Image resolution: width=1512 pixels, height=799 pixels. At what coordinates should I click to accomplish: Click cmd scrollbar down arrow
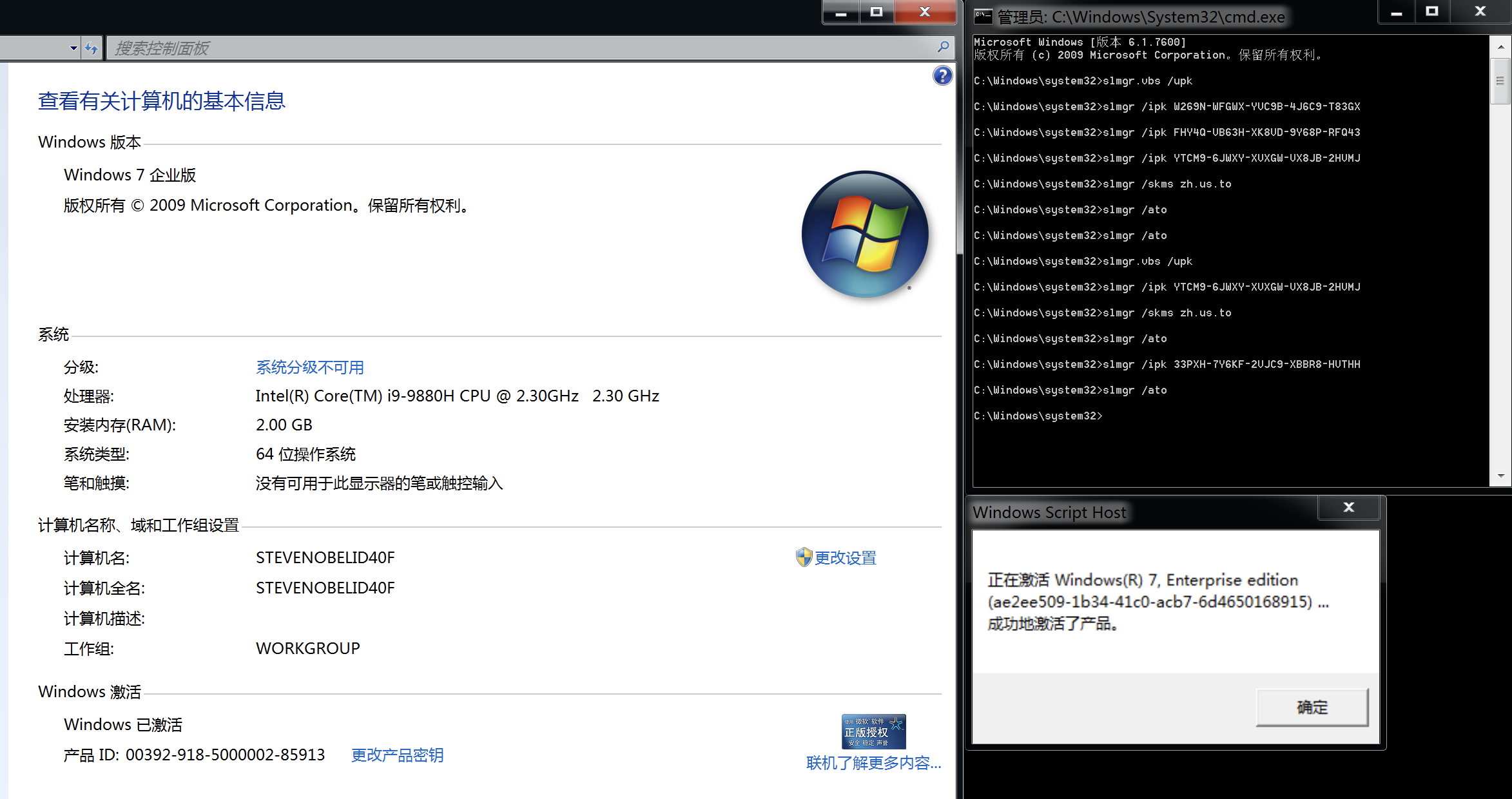(x=1500, y=476)
